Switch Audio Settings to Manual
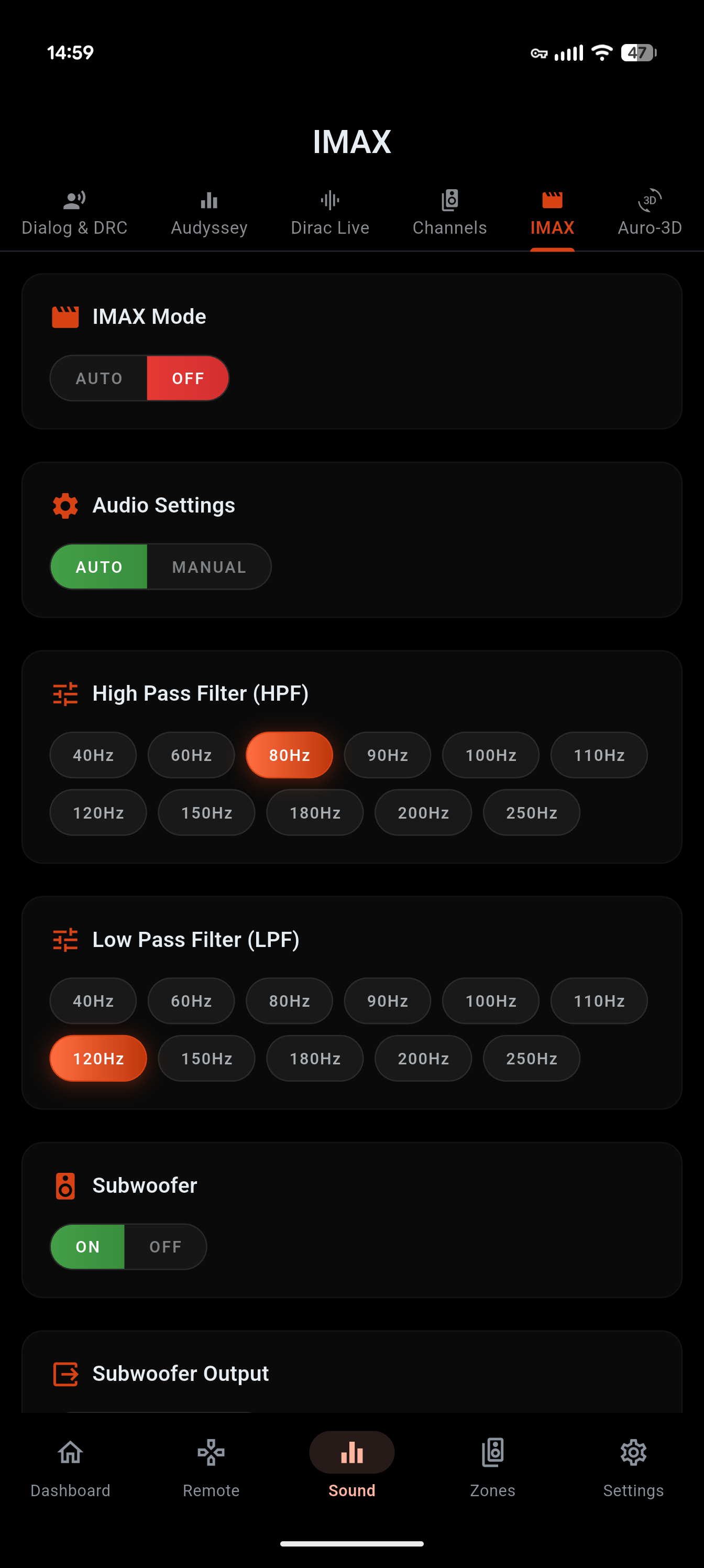This screenshot has width=704, height=1568. (208, 567)
